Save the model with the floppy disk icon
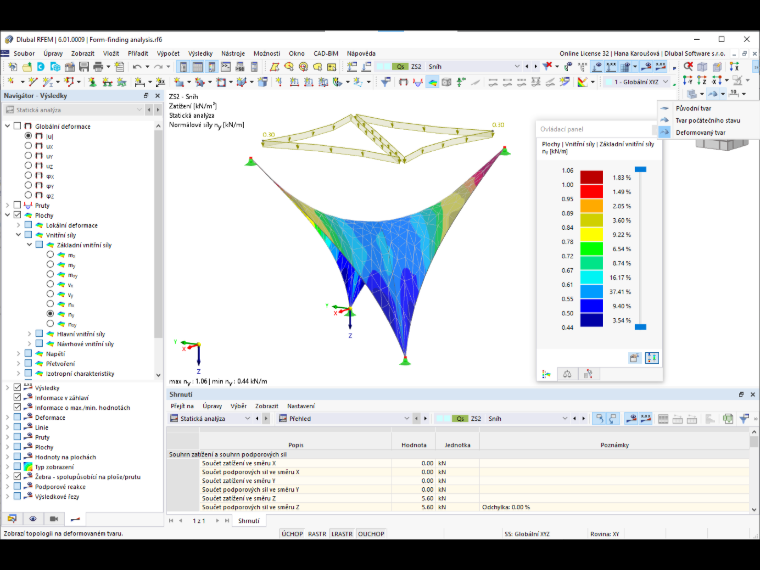Viewport: 760px width, 570px height. point(84,67)
